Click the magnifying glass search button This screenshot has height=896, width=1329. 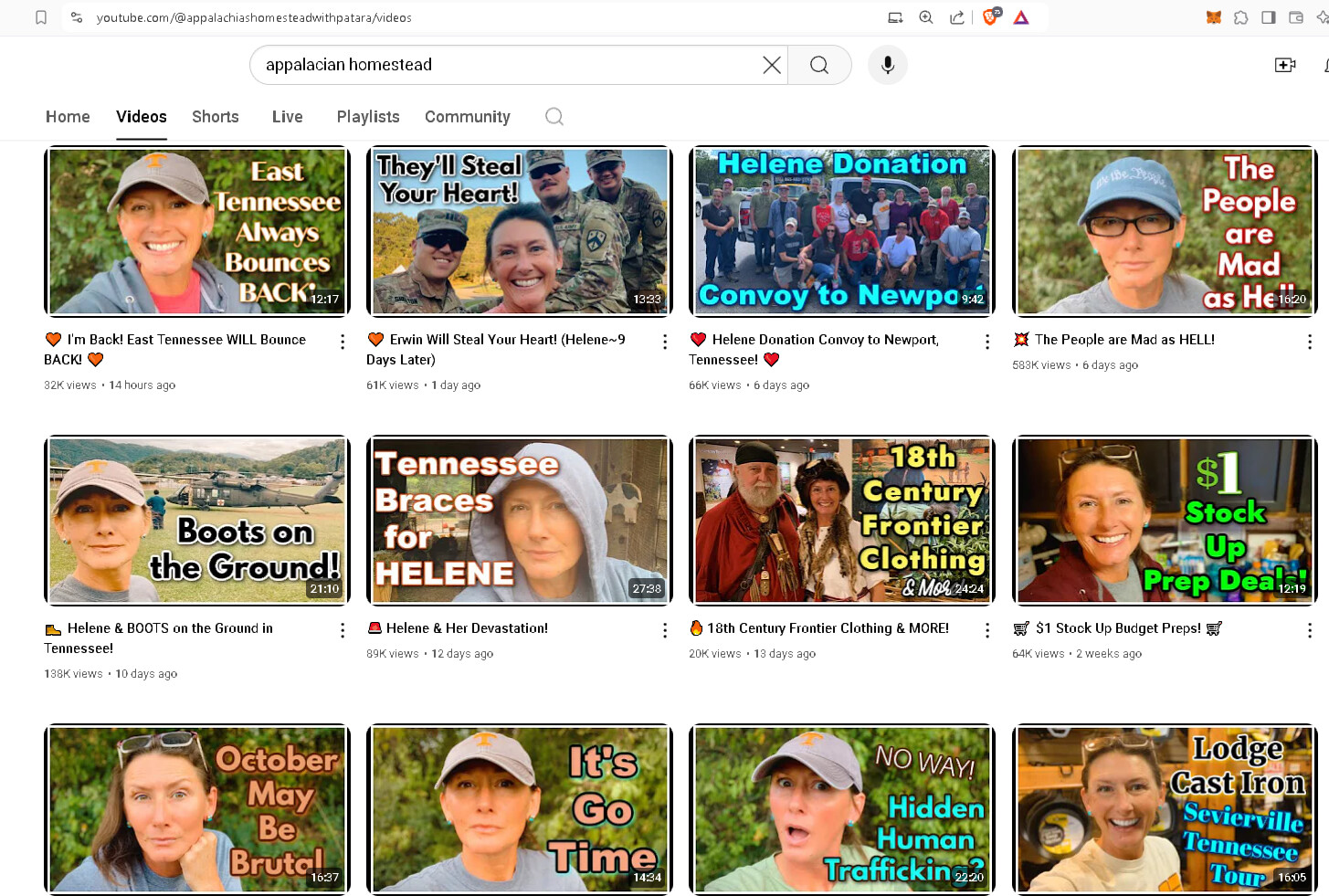(x=819, y=65)
